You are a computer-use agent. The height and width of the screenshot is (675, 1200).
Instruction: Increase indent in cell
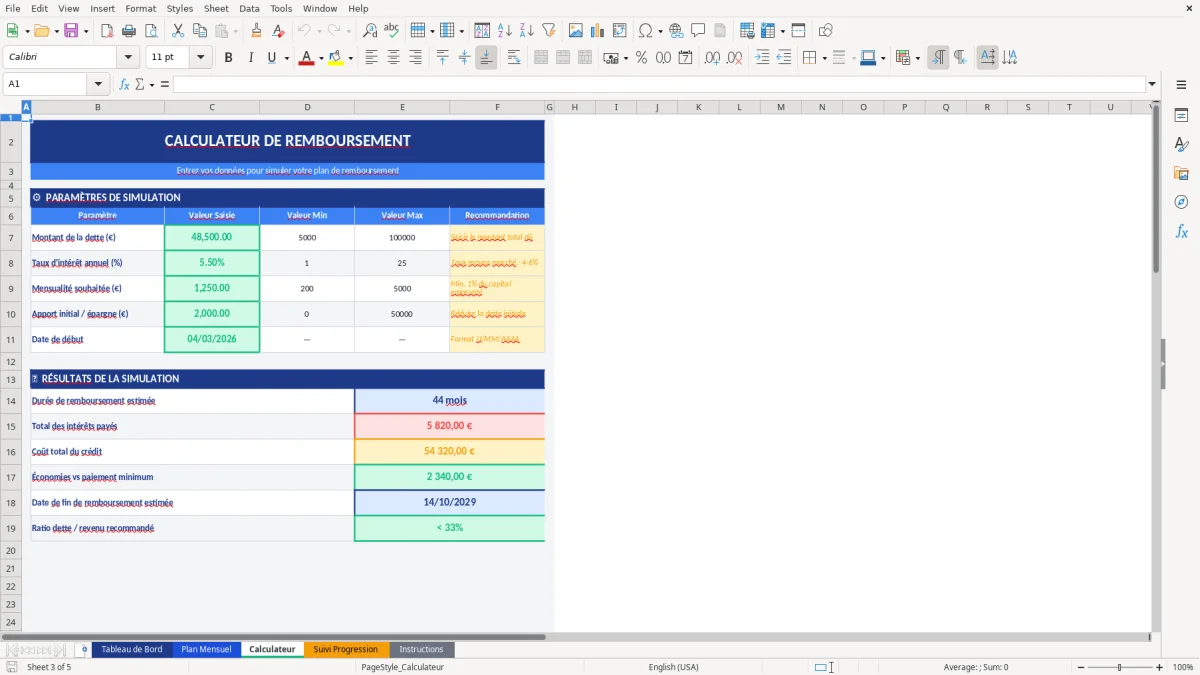[x=762, y=58]
